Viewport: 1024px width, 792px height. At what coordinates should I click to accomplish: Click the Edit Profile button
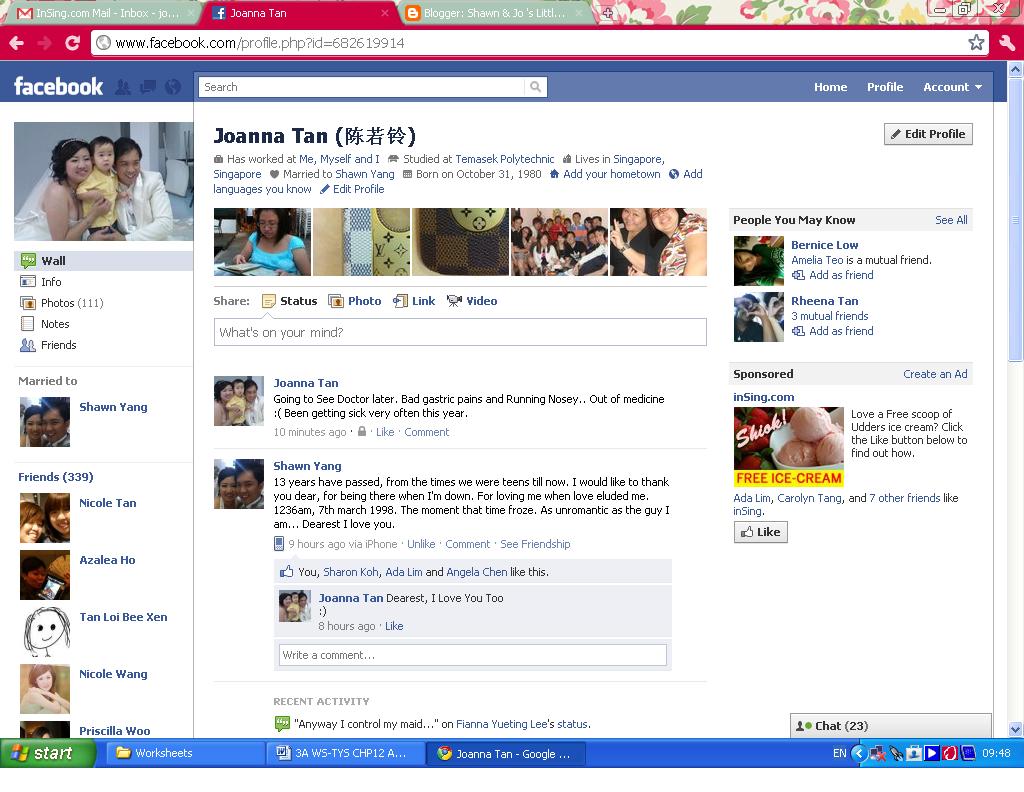(x=928, y=134)
